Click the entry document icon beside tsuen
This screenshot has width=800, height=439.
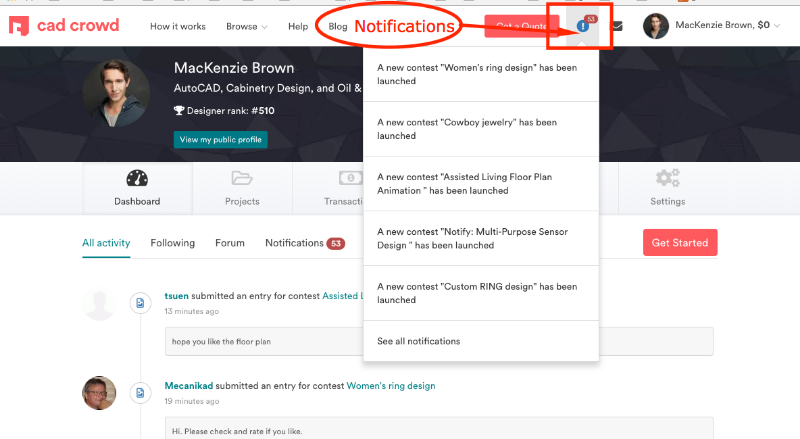(140, 303)
